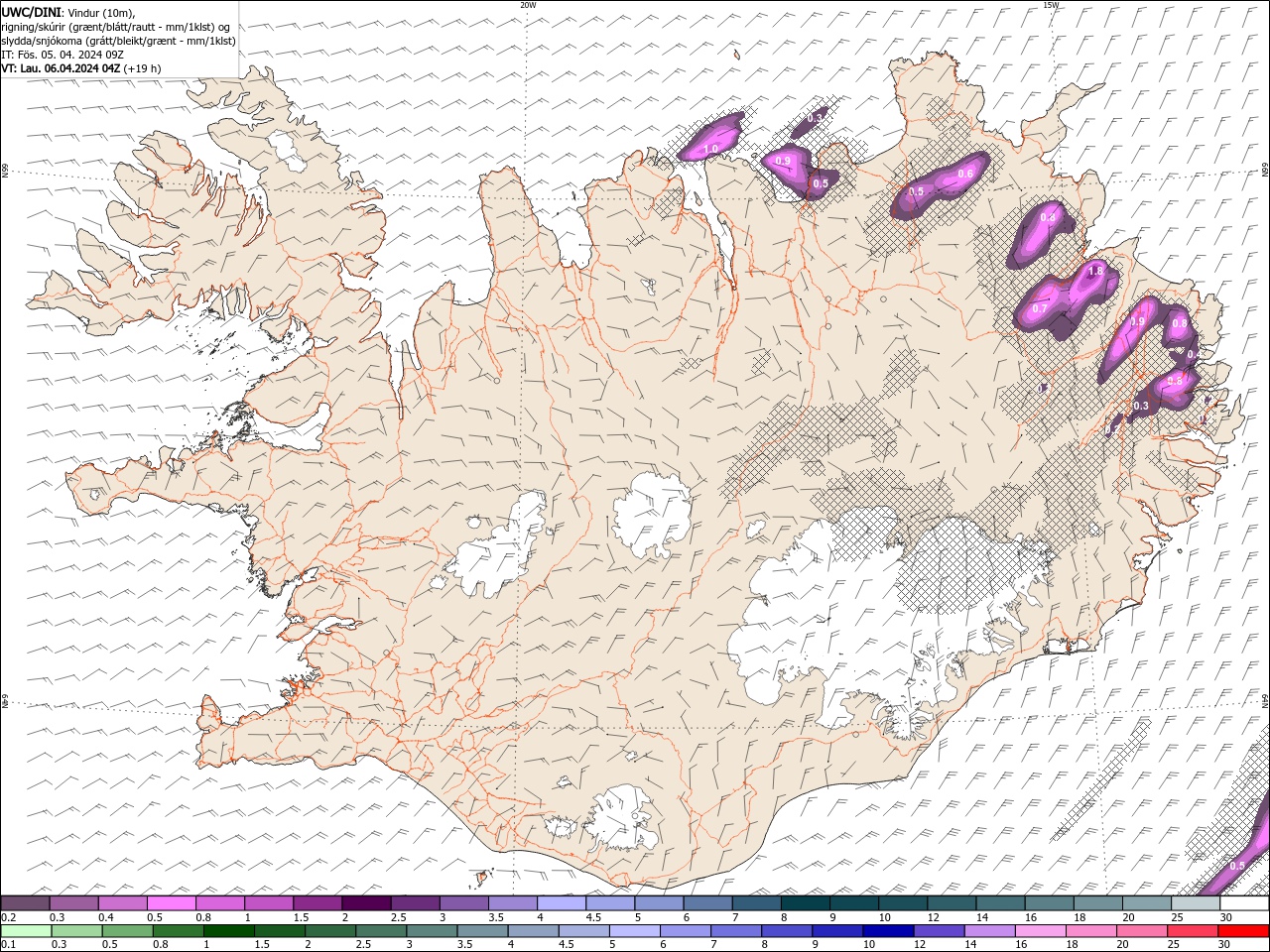Click the '1.0' precipitation value on the map
Viewport: 1270px width, 952px height.
(710, 150)
